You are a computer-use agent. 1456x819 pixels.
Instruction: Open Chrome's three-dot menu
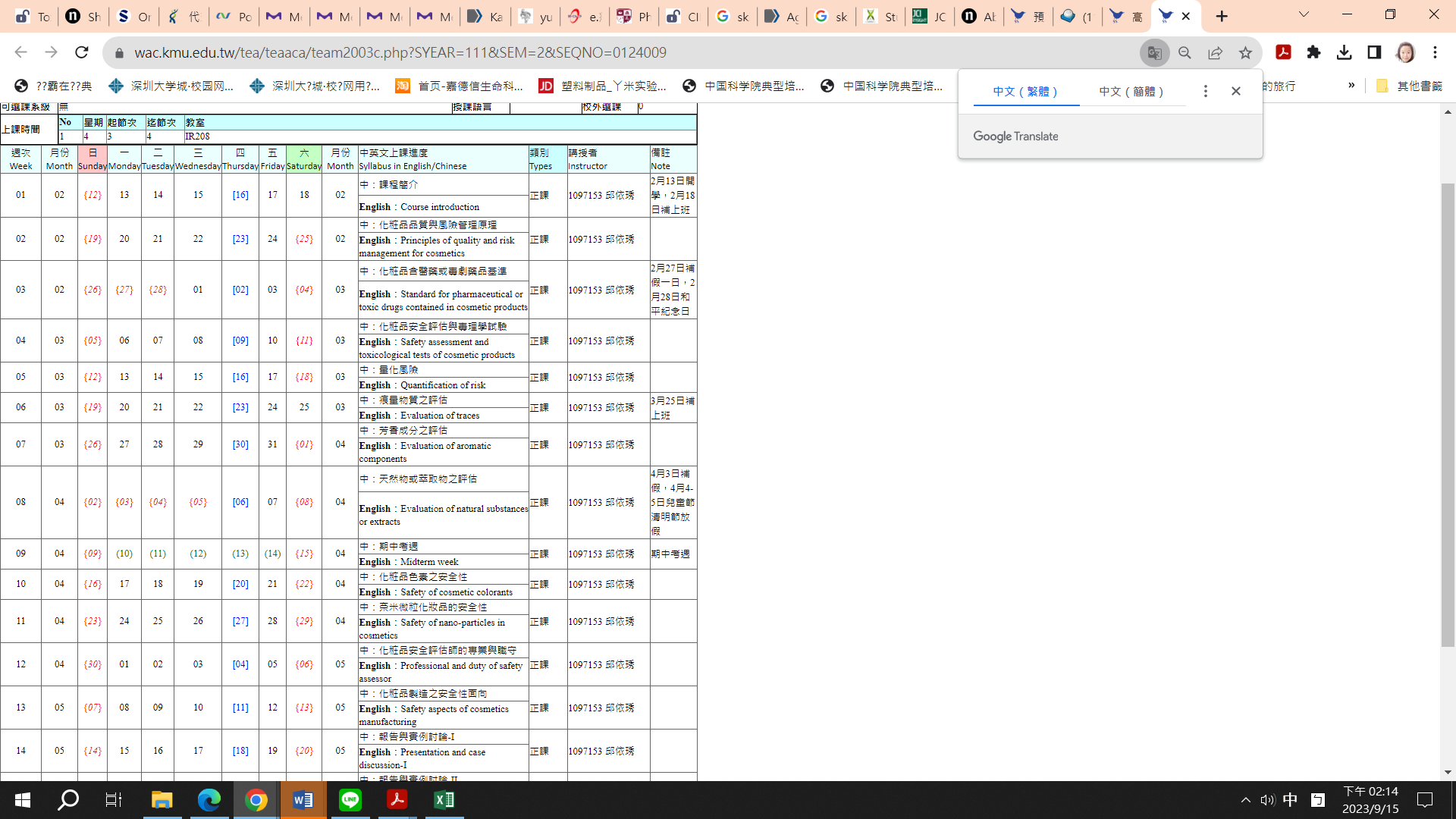pyautogui.click(x=1435, y=52)
